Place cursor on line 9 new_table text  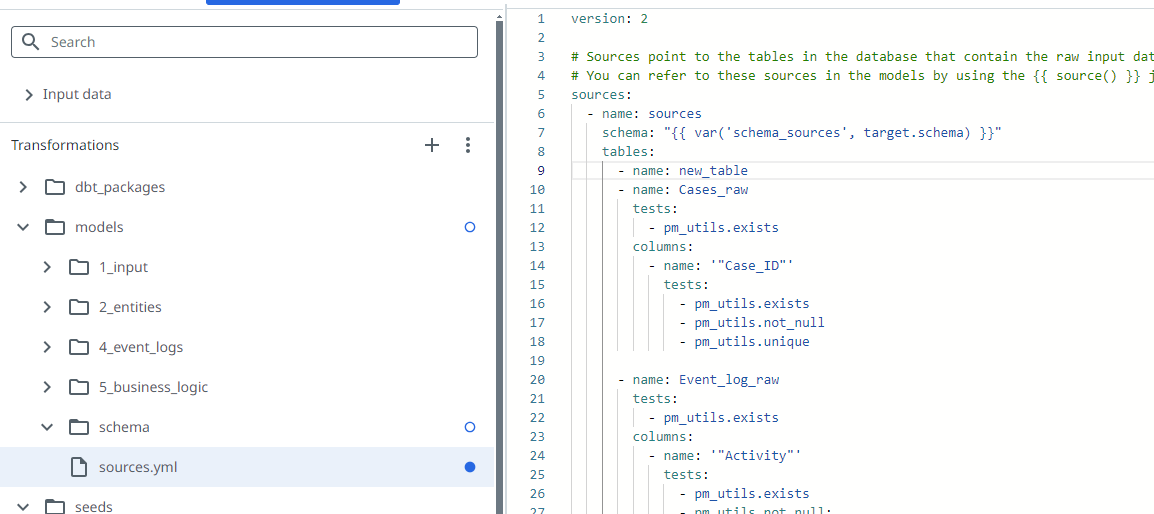[713, 170]
